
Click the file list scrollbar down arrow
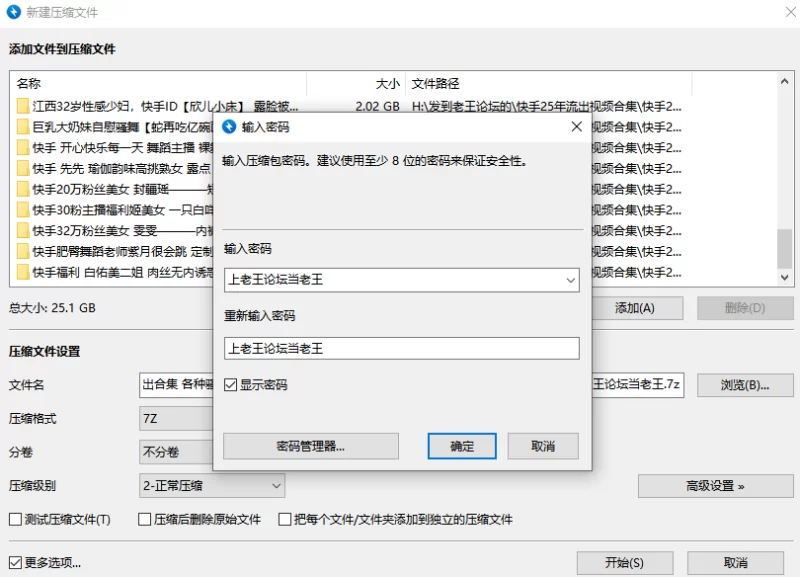pos(784,277)
